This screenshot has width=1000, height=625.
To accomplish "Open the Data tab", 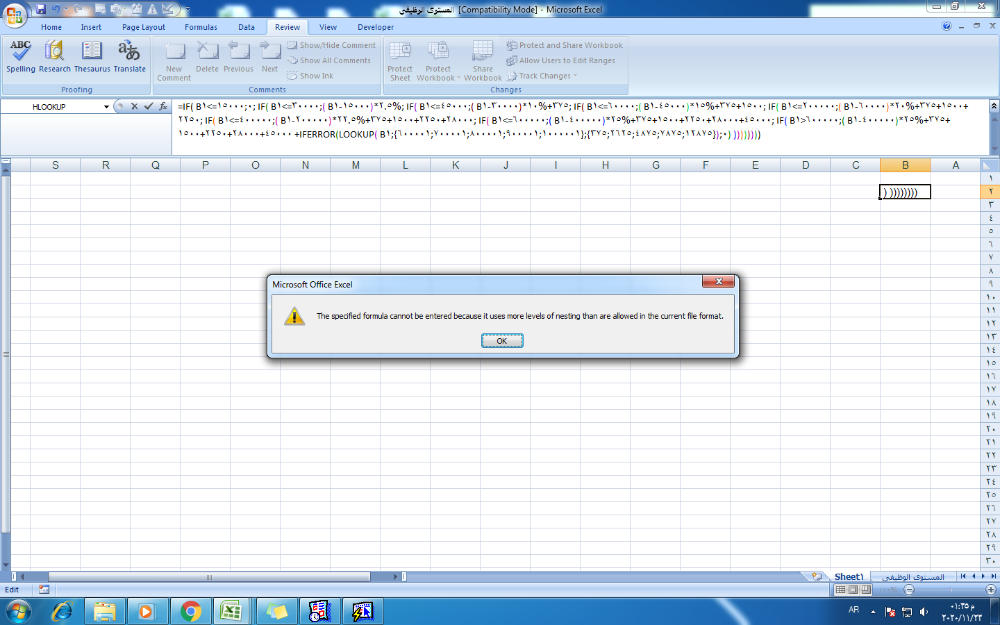I will click(x=246, y=27).
